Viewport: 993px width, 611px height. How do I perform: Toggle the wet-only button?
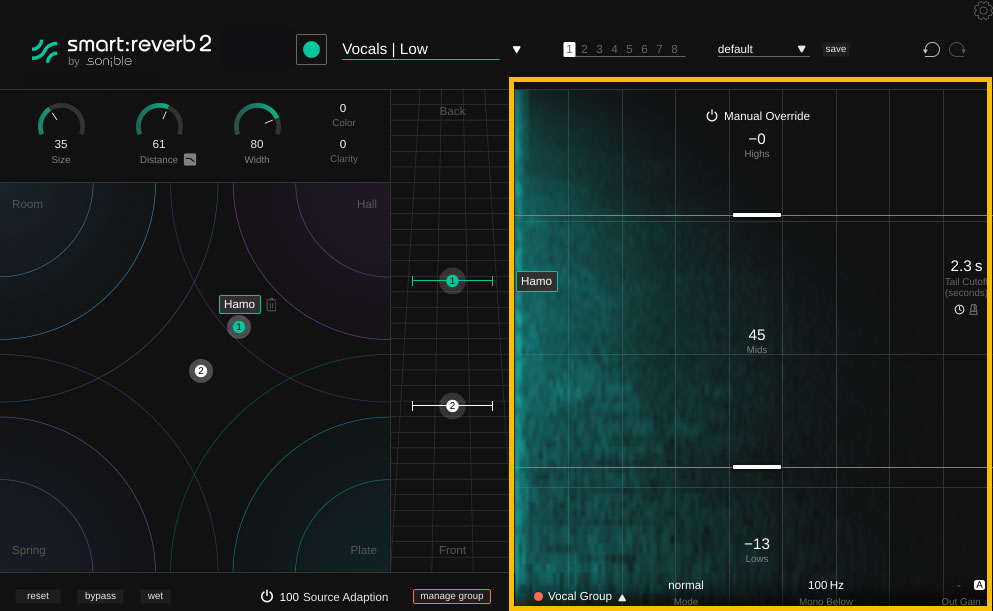155,596
